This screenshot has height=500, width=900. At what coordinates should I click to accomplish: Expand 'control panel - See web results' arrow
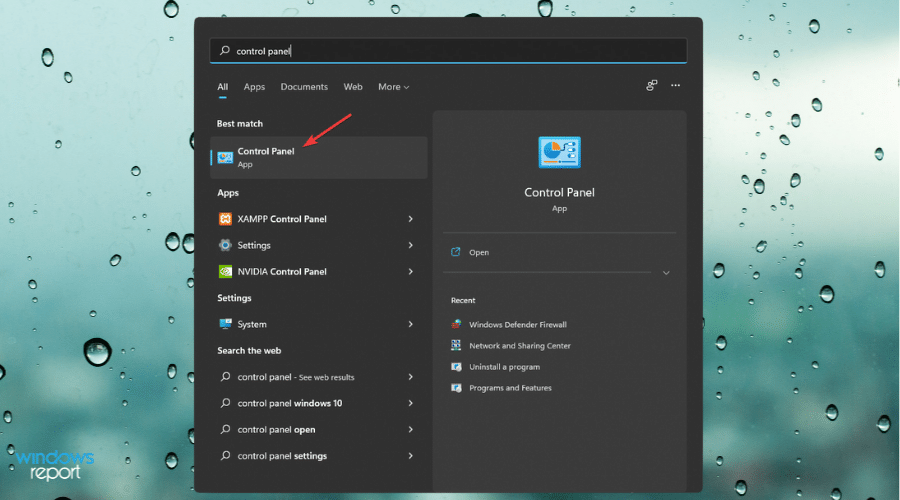(x=410, y=377)
